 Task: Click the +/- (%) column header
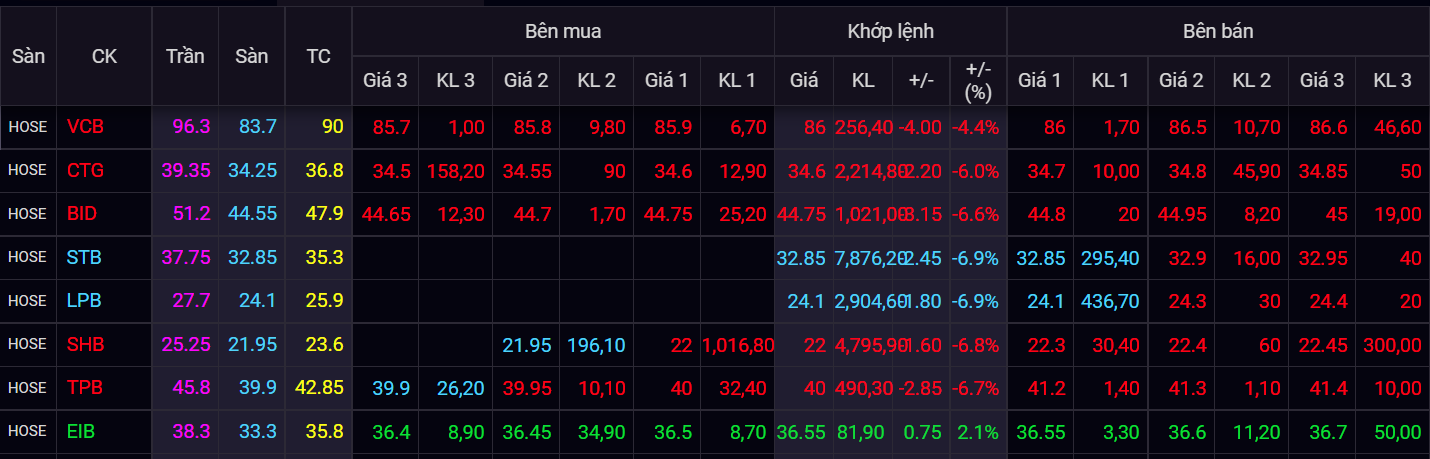(978, 81)
